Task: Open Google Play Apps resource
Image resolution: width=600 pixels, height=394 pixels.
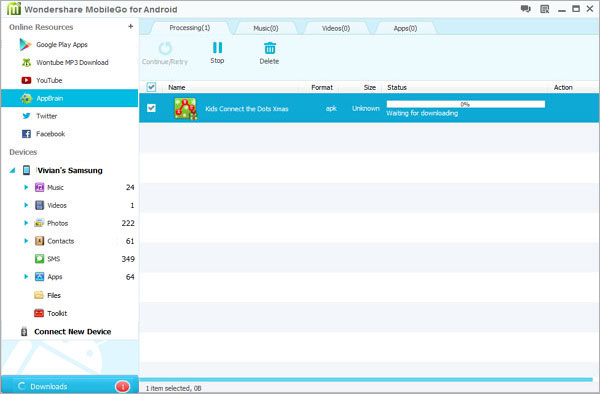Action: tap(62, 45)
